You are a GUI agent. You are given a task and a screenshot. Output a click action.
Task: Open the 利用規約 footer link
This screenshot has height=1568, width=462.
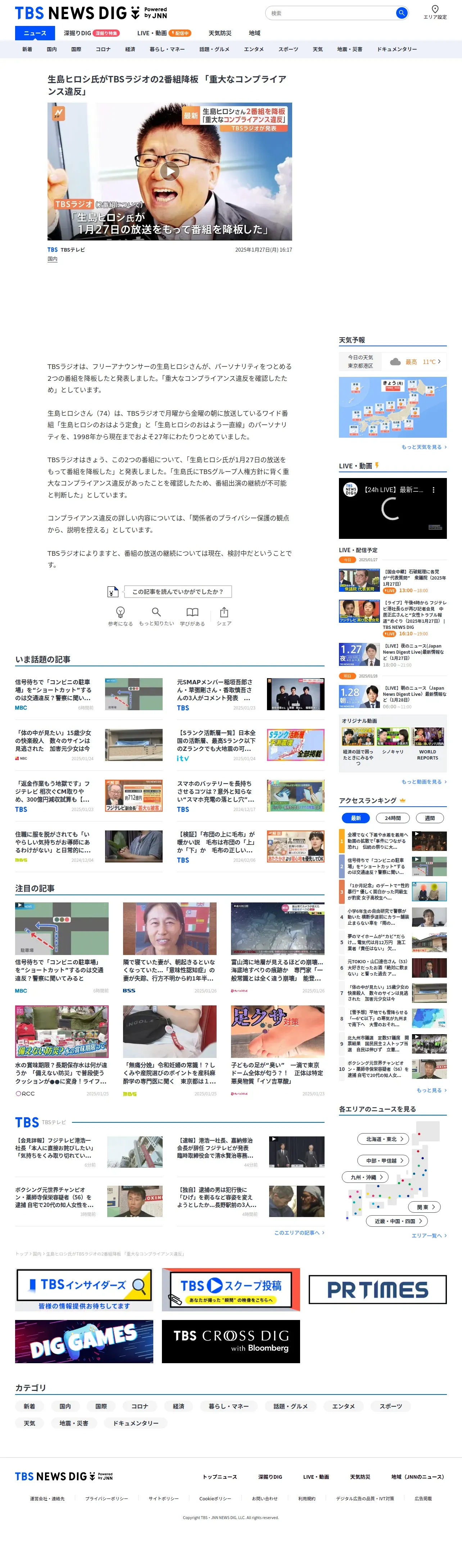click(x=306, y=1498)
